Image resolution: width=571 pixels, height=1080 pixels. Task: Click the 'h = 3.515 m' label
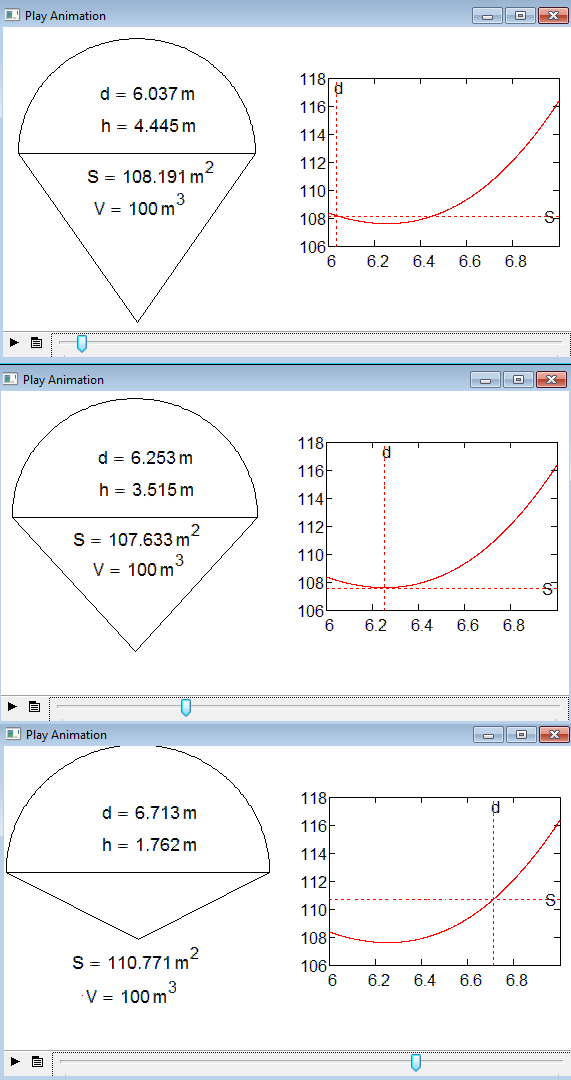145,490
